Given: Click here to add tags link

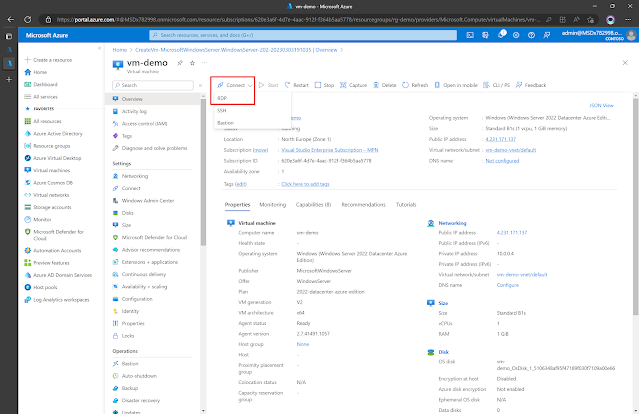Looking at the screenshot, I should (305, 184).
